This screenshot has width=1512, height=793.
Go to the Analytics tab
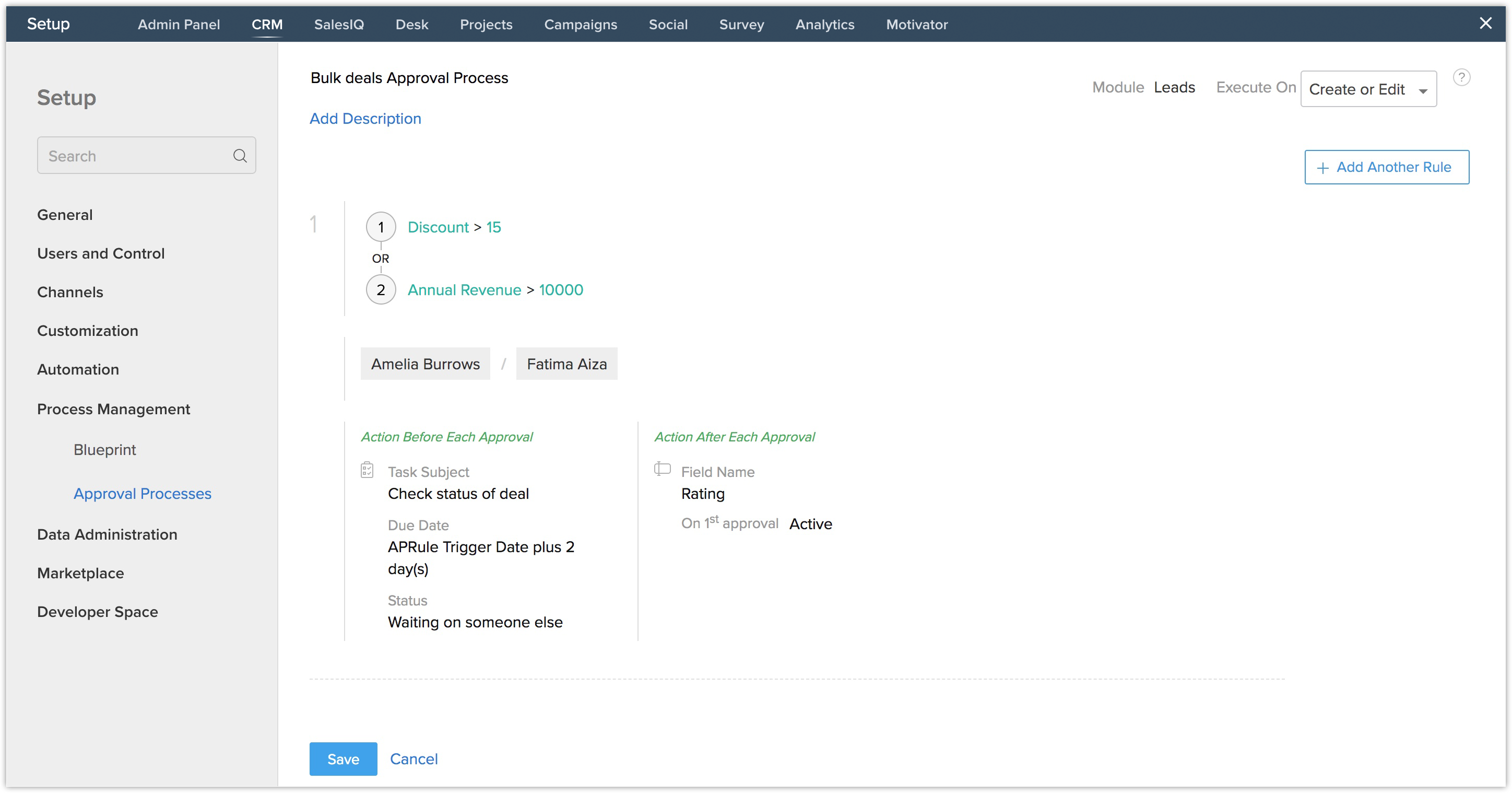click(x=825, y=24)
